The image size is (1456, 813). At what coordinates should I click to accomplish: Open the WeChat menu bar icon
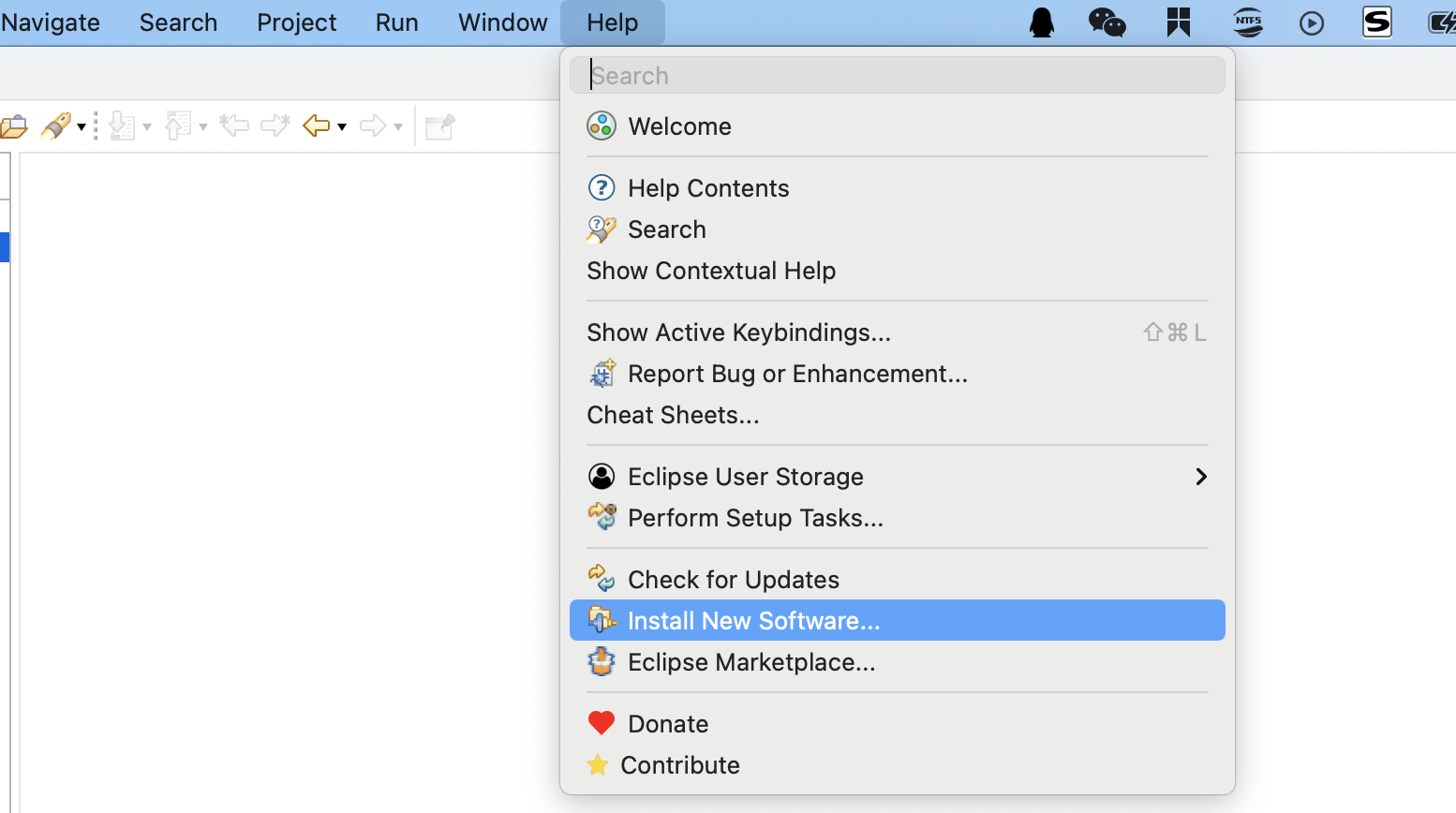tap(1107, 22)
